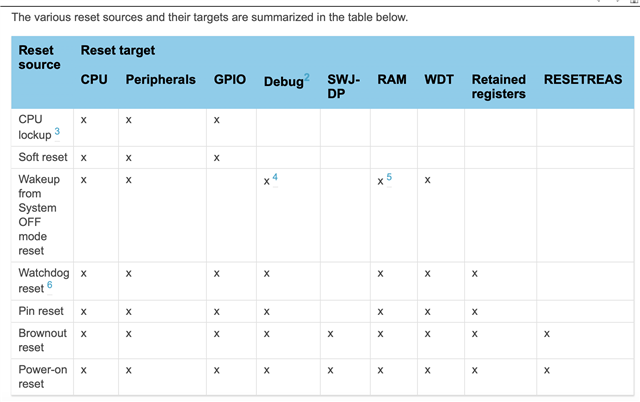Click the Retained registers header
640x402 pixels.
coord(498,87)
